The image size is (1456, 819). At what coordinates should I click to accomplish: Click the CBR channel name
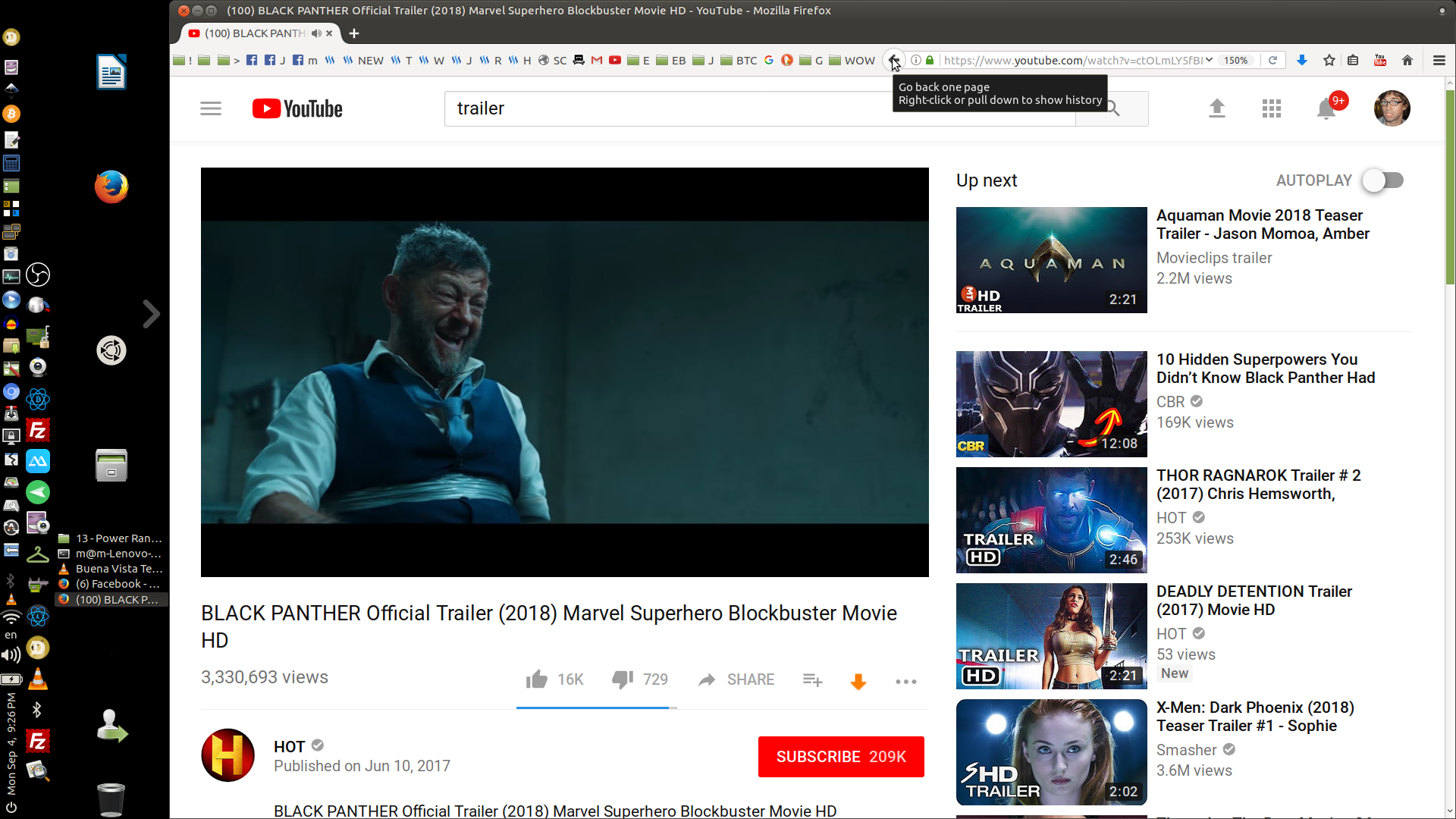[x=1170, y=402]
